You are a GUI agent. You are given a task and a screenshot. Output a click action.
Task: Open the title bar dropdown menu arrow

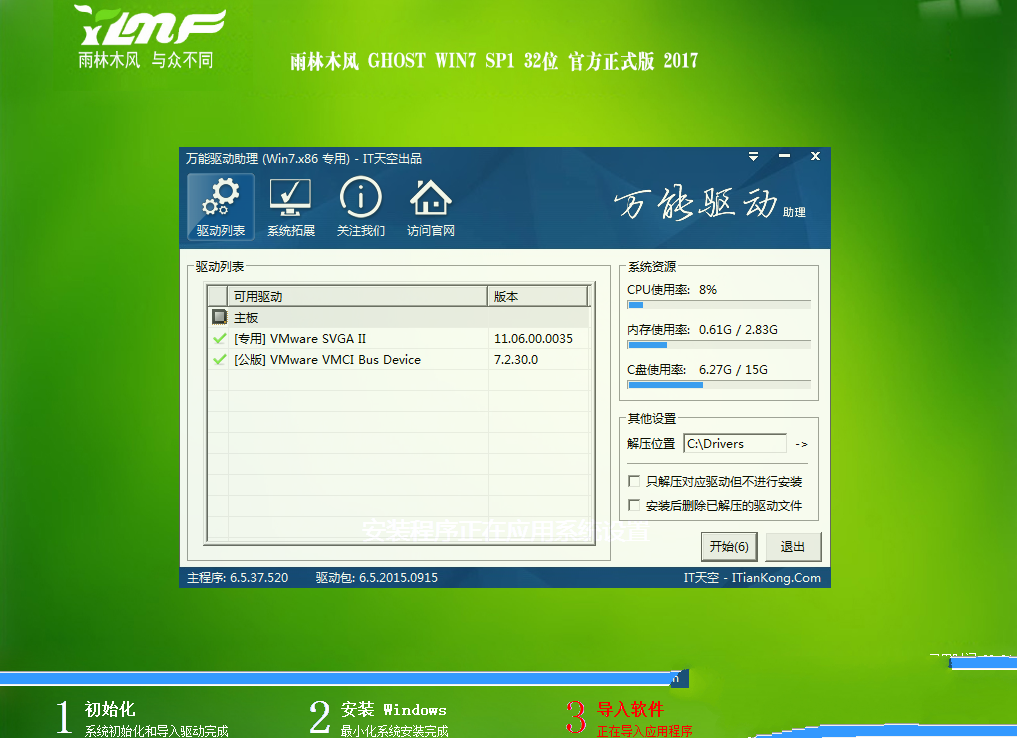(x=754, y=157)
